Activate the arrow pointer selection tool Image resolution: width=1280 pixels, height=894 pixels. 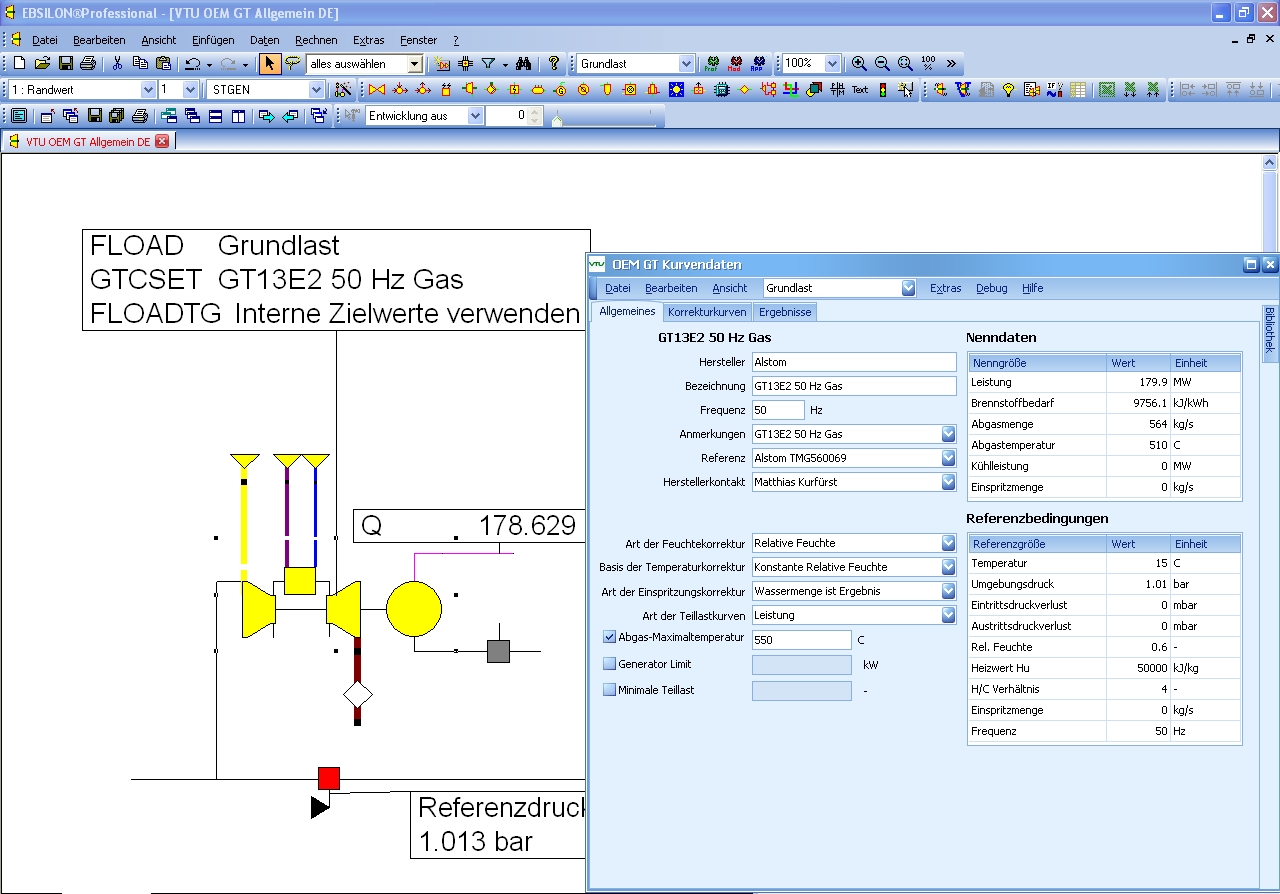coord(270,64)
